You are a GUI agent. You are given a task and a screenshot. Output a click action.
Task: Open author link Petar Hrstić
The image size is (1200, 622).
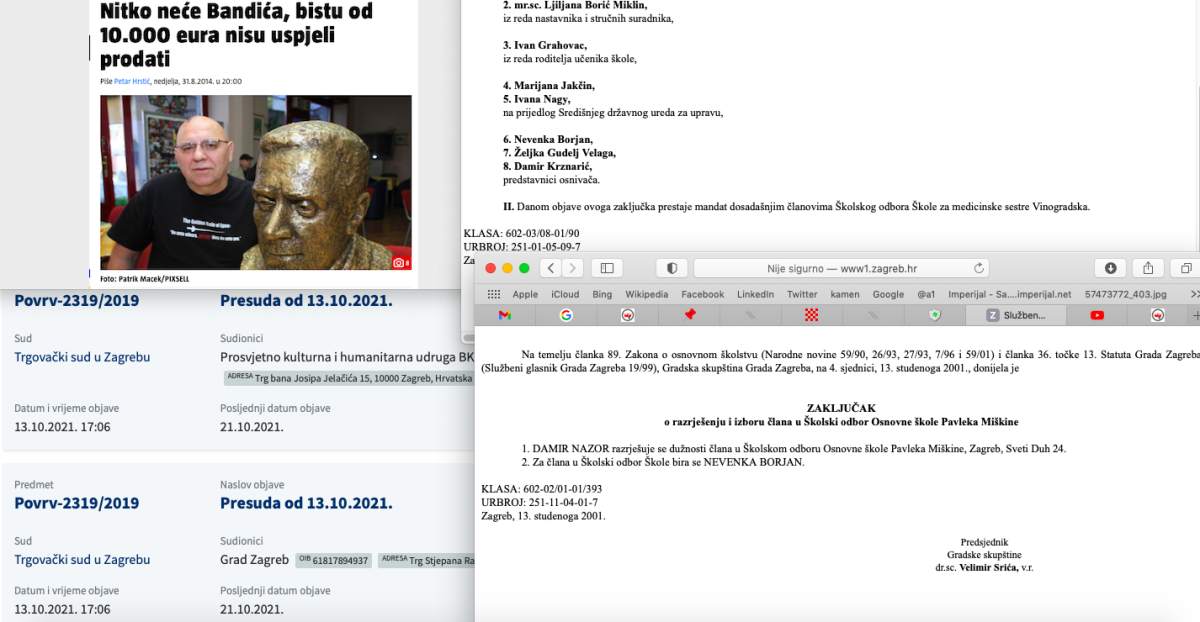[x=134, y=81]
